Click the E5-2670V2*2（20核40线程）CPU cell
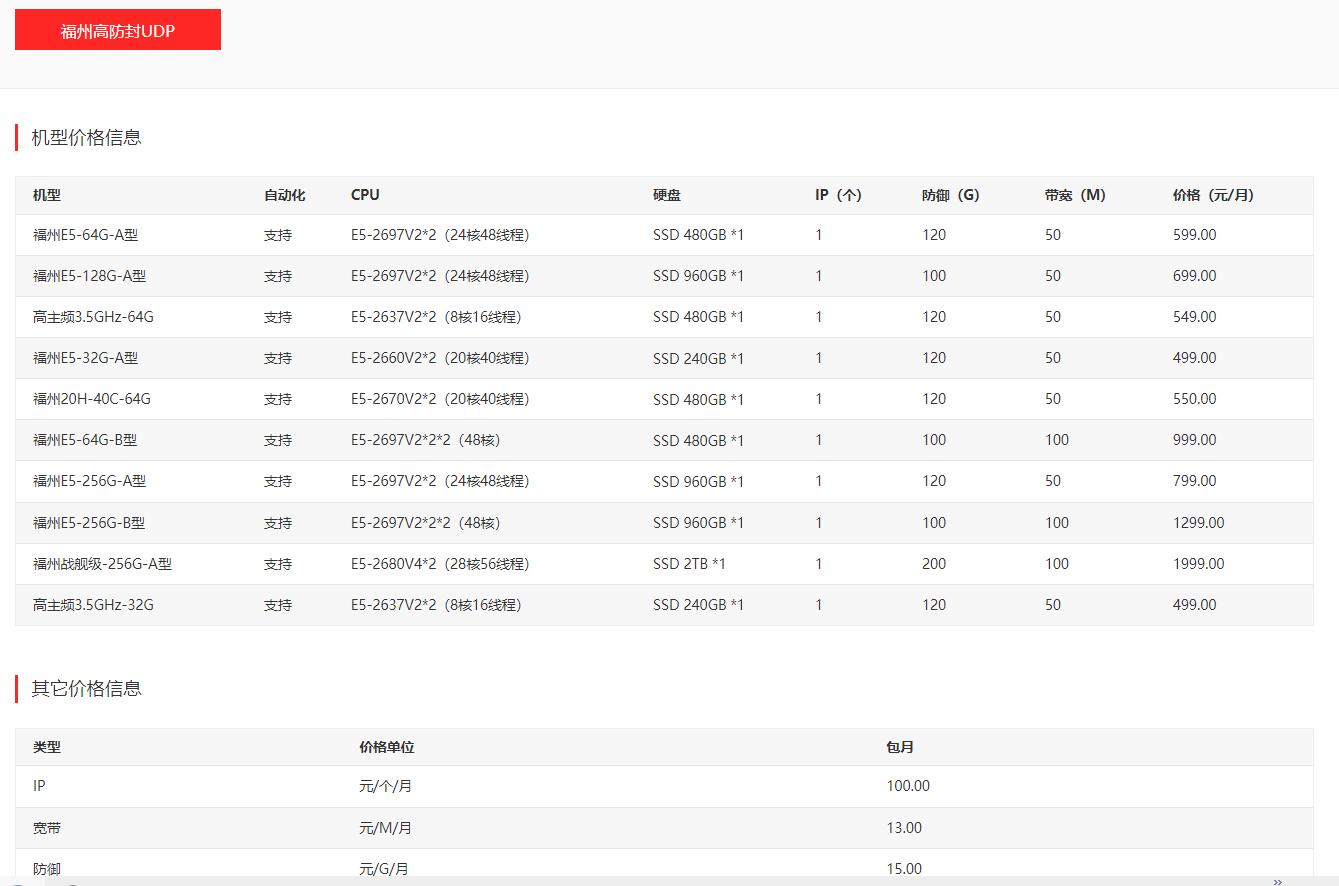 tap(440, 399)
